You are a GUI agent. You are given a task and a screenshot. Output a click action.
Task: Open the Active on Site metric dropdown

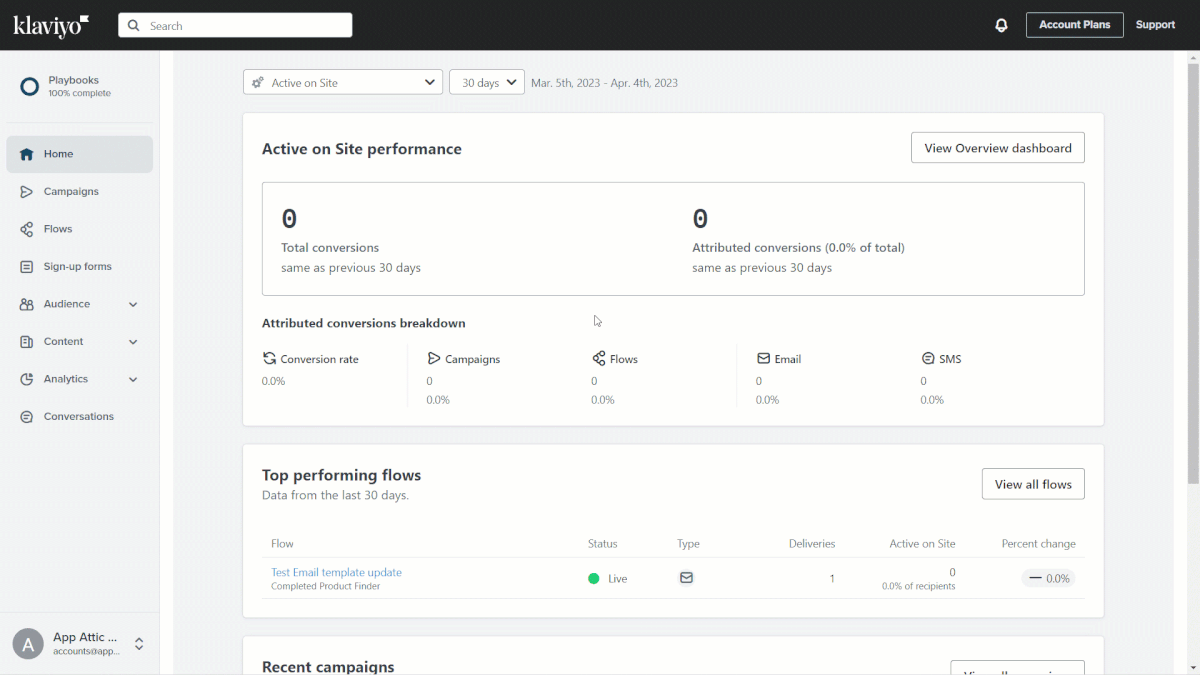342,83
